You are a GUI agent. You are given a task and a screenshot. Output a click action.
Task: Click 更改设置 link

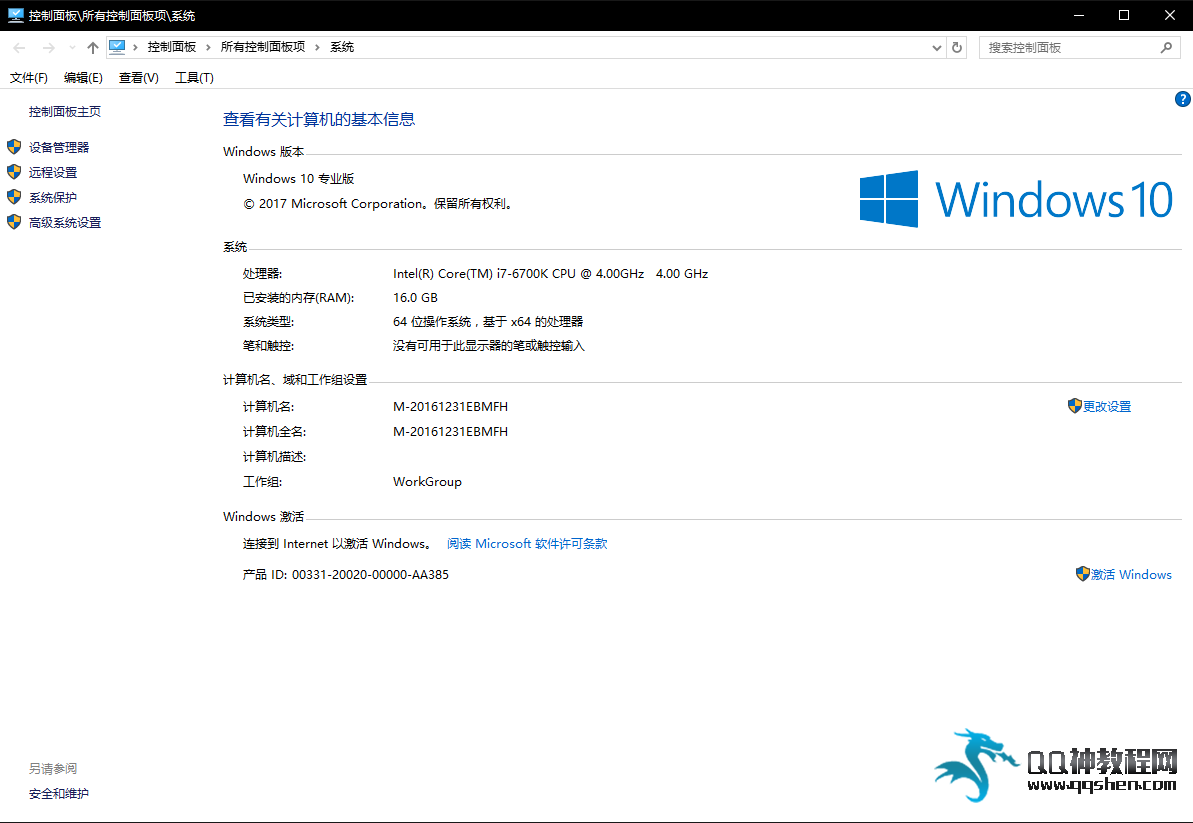tap(1107, 407)
